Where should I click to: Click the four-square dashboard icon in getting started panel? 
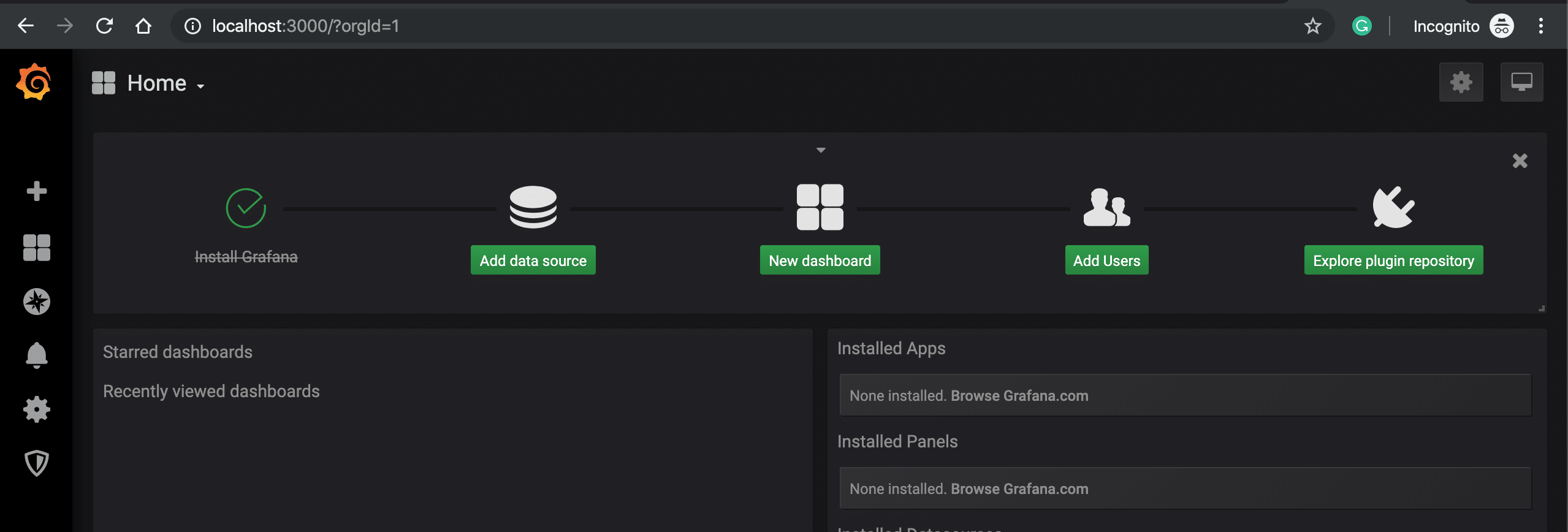820,207
